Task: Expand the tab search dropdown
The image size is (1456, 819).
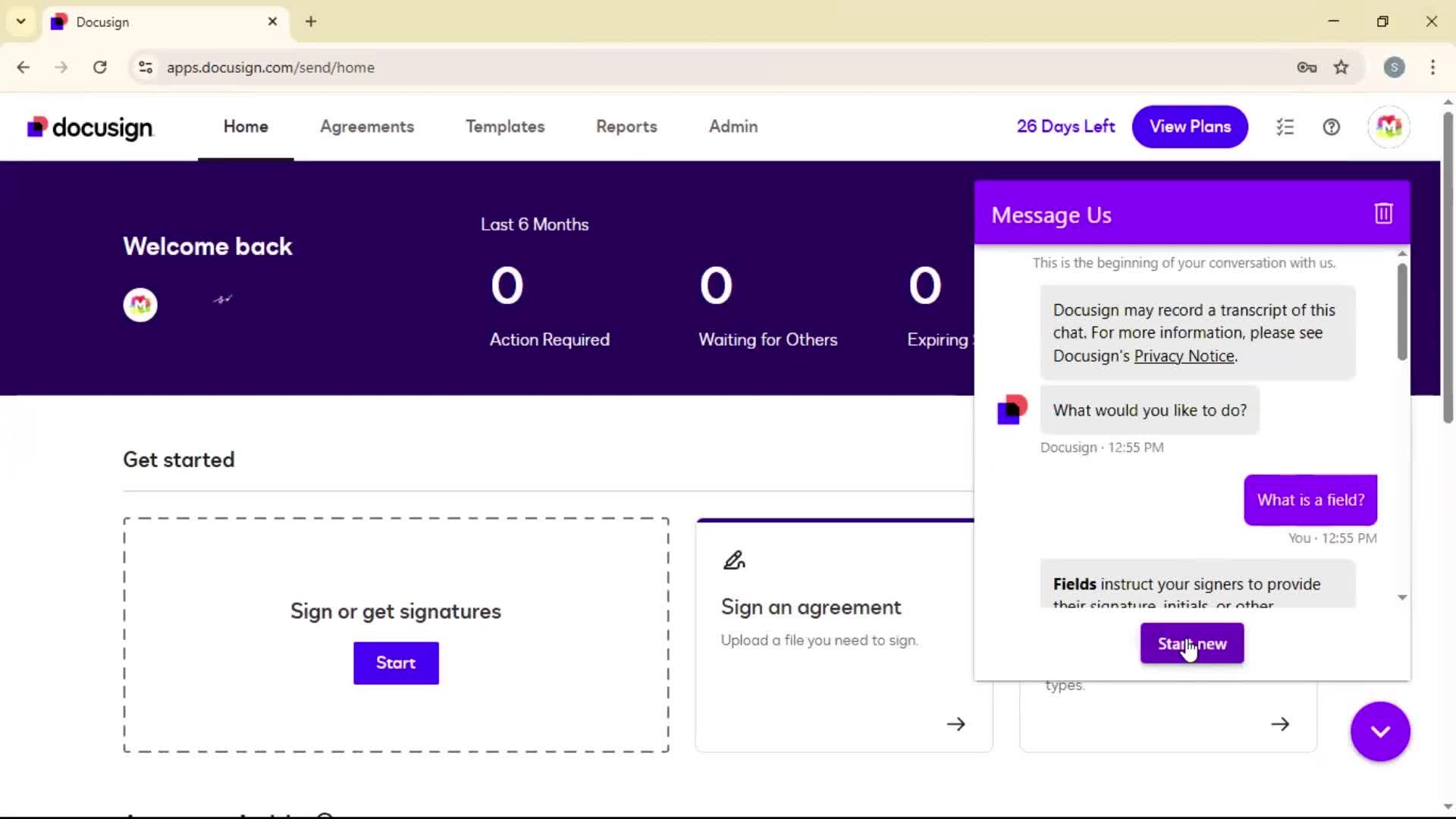Action: 20,21
